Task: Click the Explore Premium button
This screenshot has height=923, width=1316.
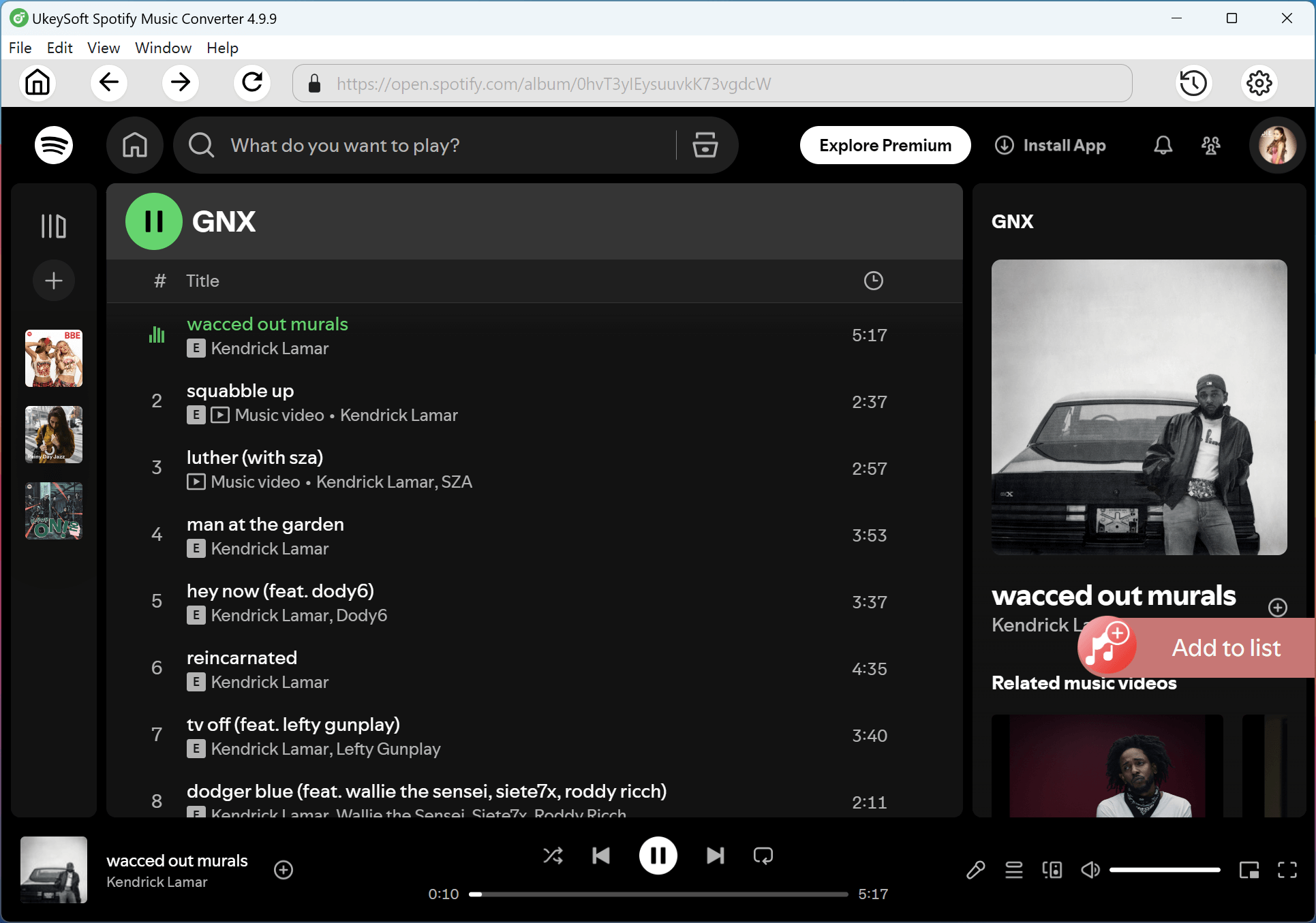Action: pyautogui.click(x=885, y=145)
